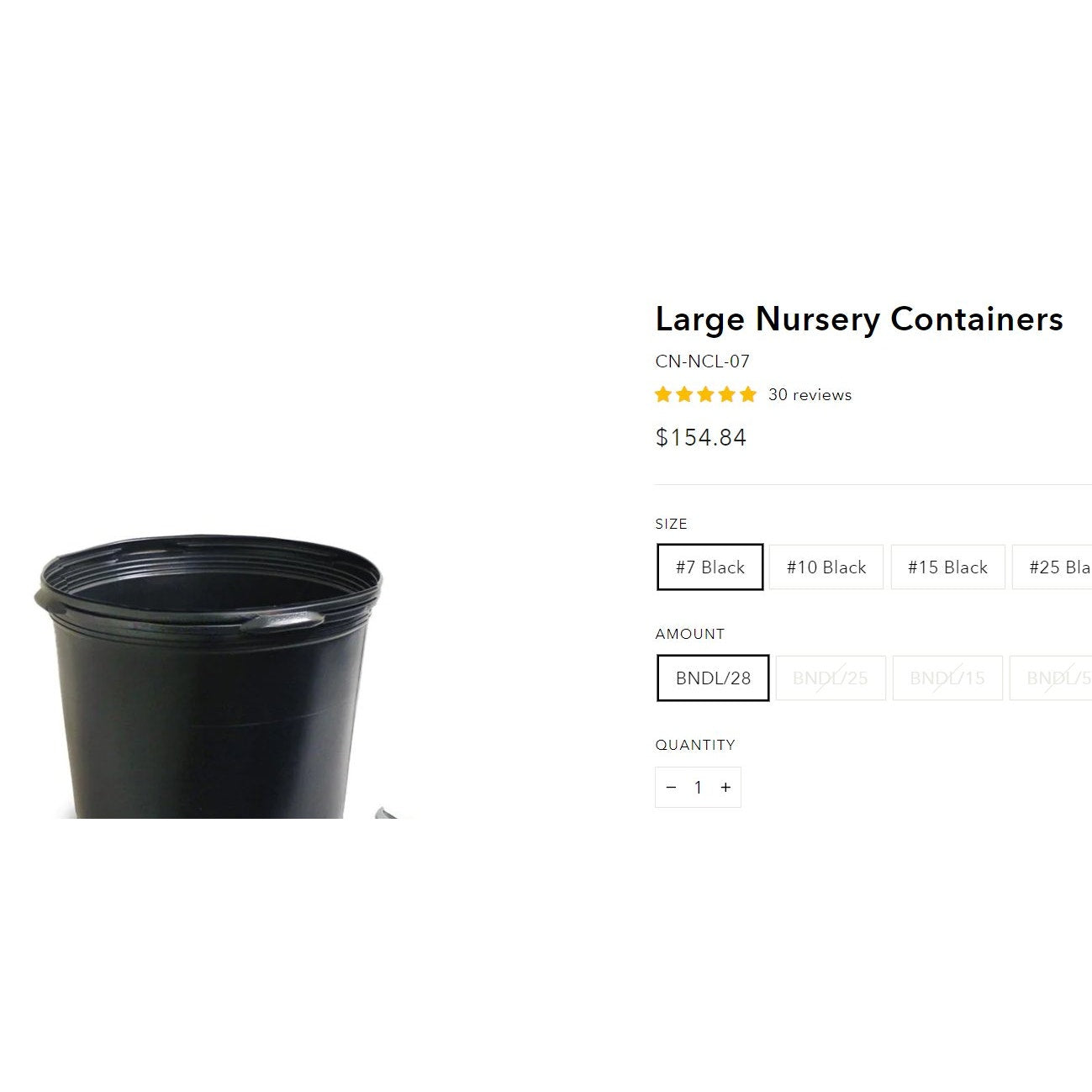Click the unavailable BNDL/25 amount option

click(x=831, y=678)
